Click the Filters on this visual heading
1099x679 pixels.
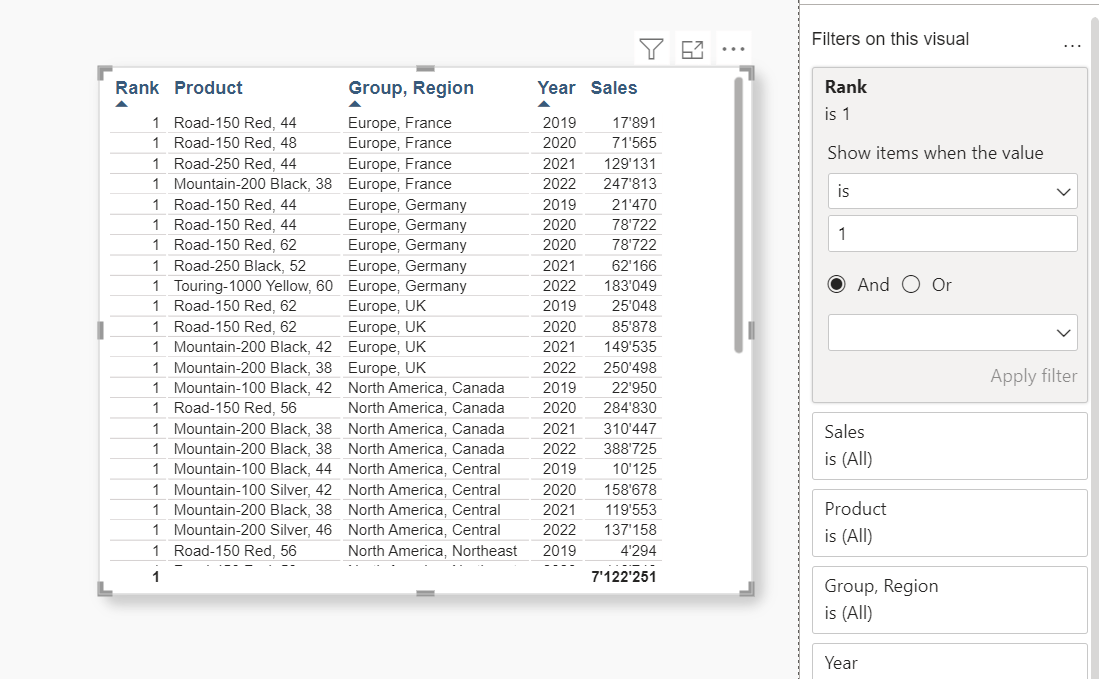pos(890,39)
